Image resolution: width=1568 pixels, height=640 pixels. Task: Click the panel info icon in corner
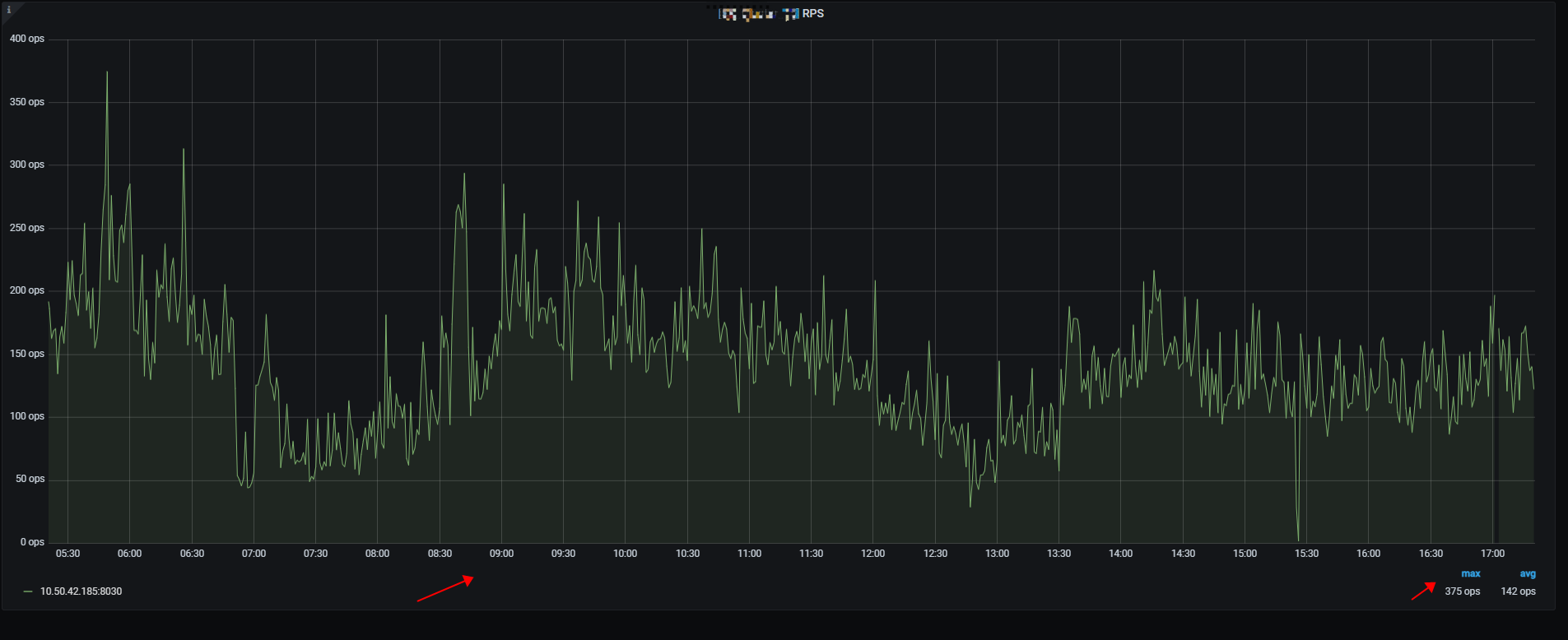pos(9,10)
